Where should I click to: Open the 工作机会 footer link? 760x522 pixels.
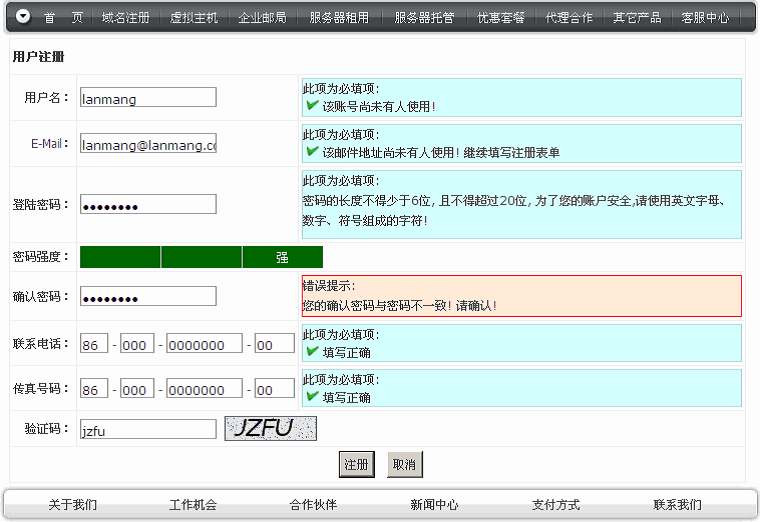[x=193, y=505]
